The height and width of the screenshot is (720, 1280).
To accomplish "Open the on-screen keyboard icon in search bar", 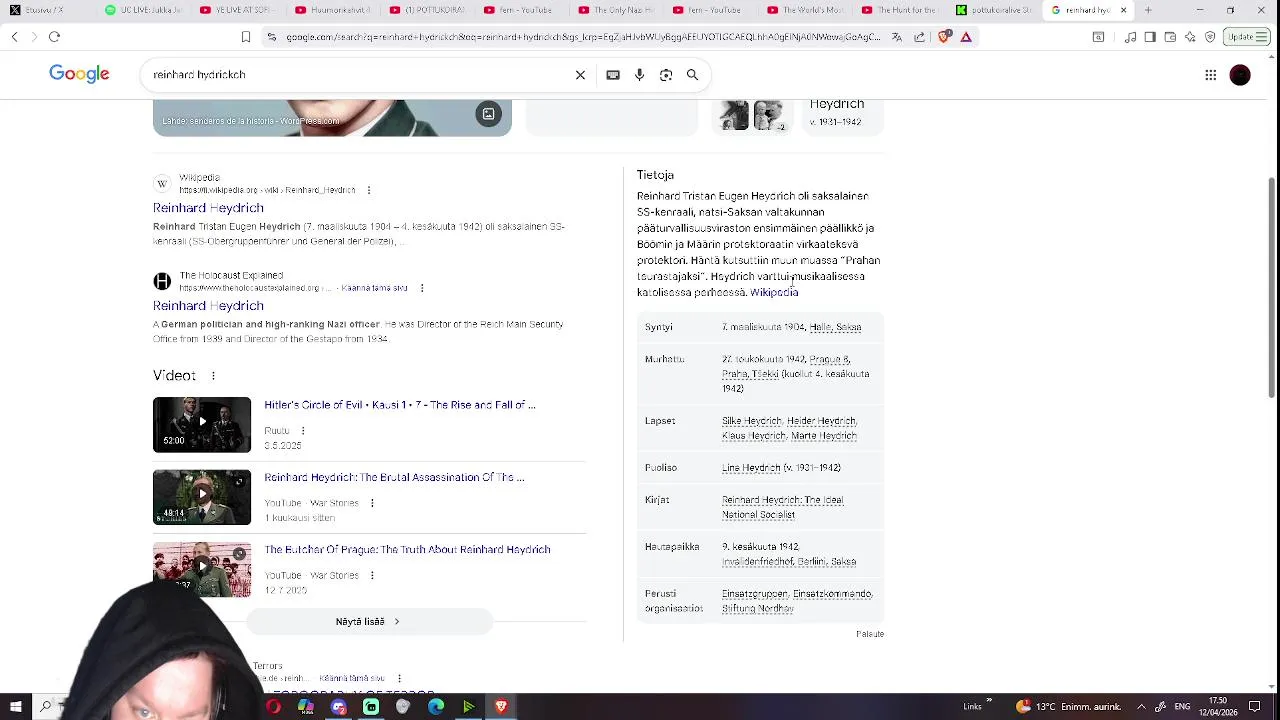I will (613, 75).
